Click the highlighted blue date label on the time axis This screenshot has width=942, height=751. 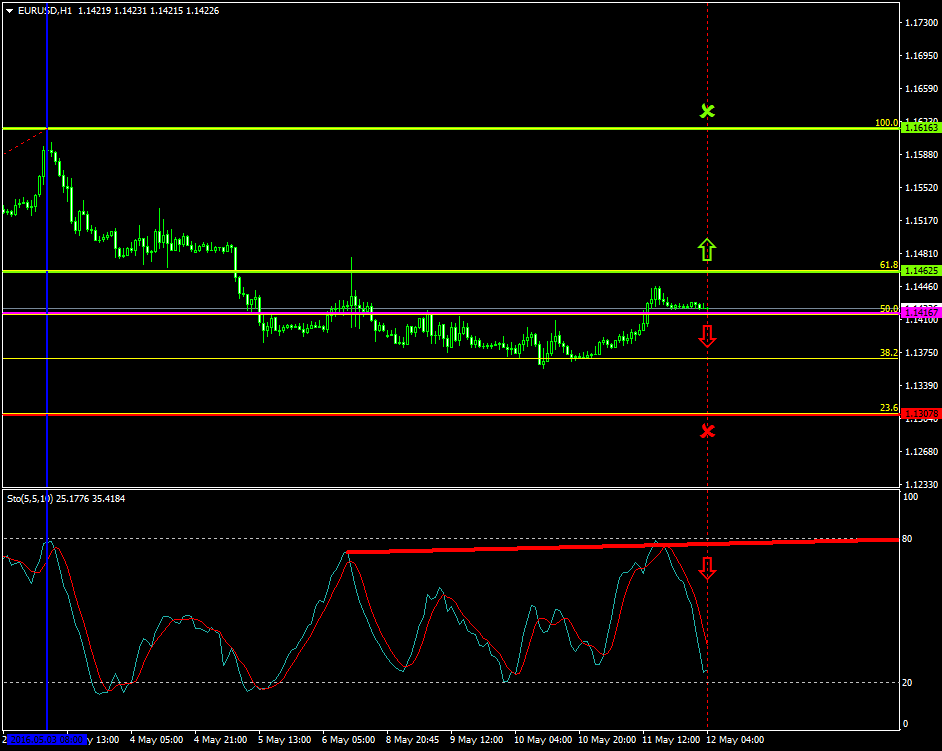pyautogui.click(x=45, y=740)
